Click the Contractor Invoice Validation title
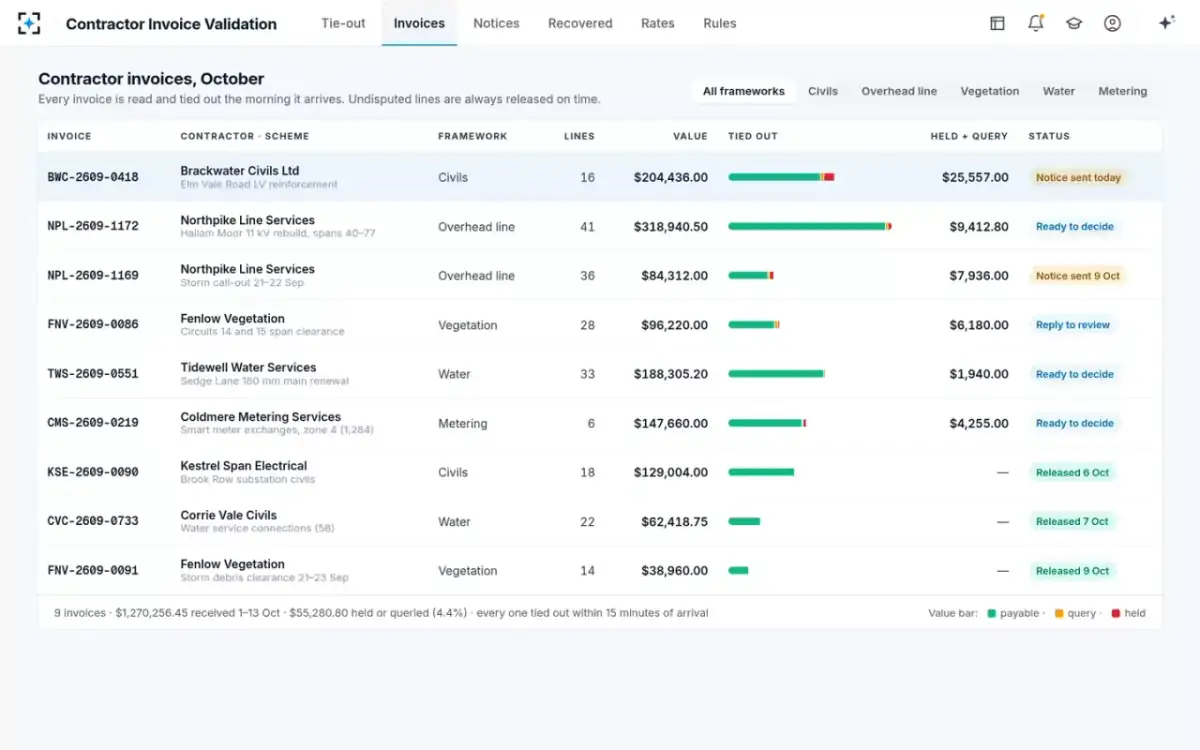Screen dimensions: 1200x750 171,24
